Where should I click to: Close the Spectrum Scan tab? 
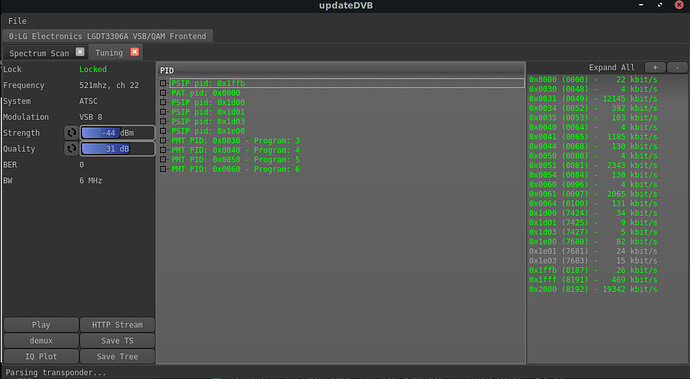click(80, 52)
